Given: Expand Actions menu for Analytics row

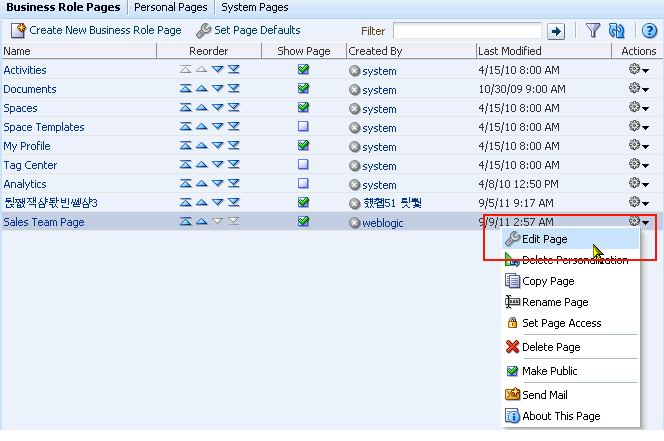Looking at the screenshot, I should tap(638, 184).
